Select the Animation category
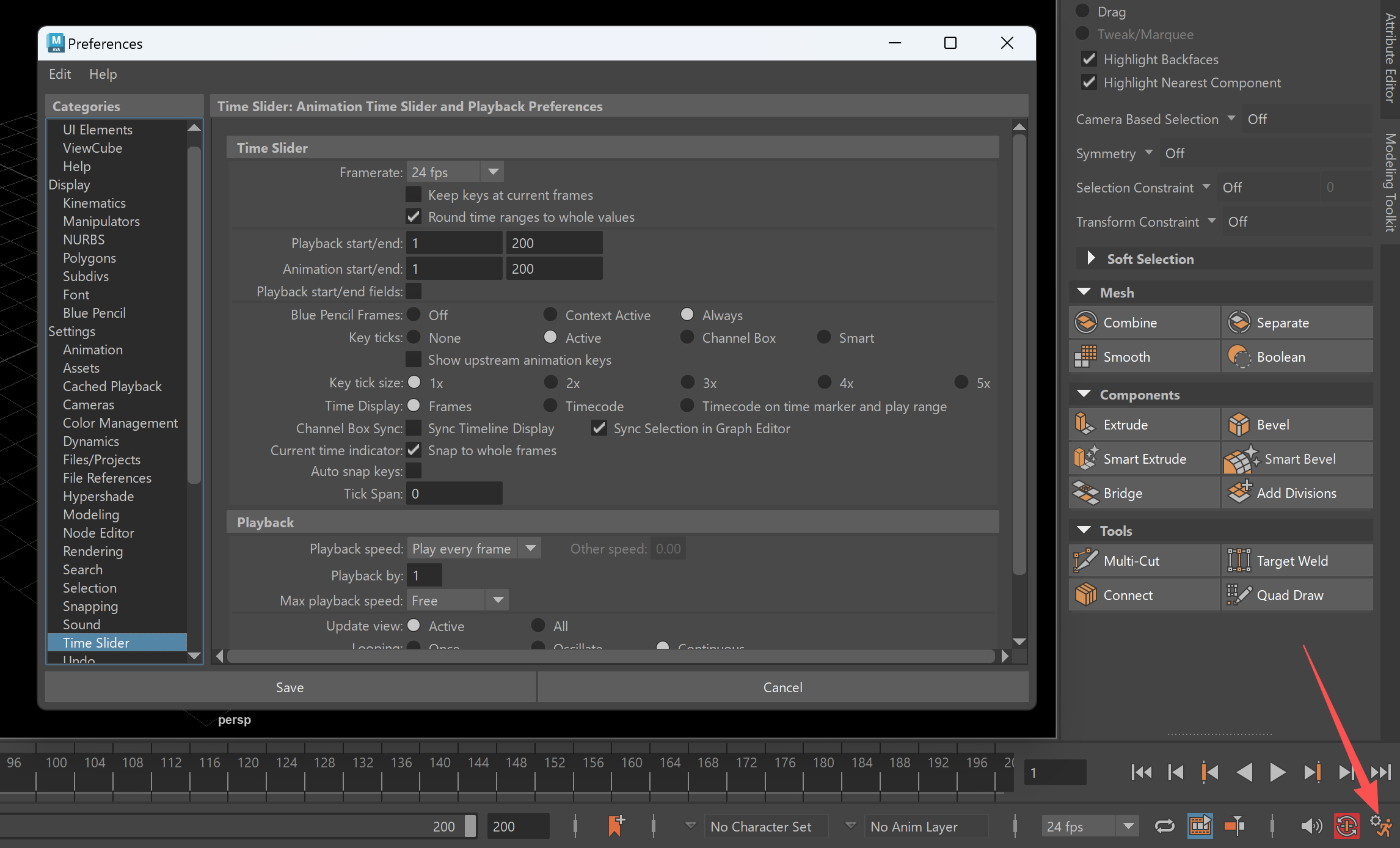Image resolution: width=1400 pixels, height=848 pixels. (93, 349)
